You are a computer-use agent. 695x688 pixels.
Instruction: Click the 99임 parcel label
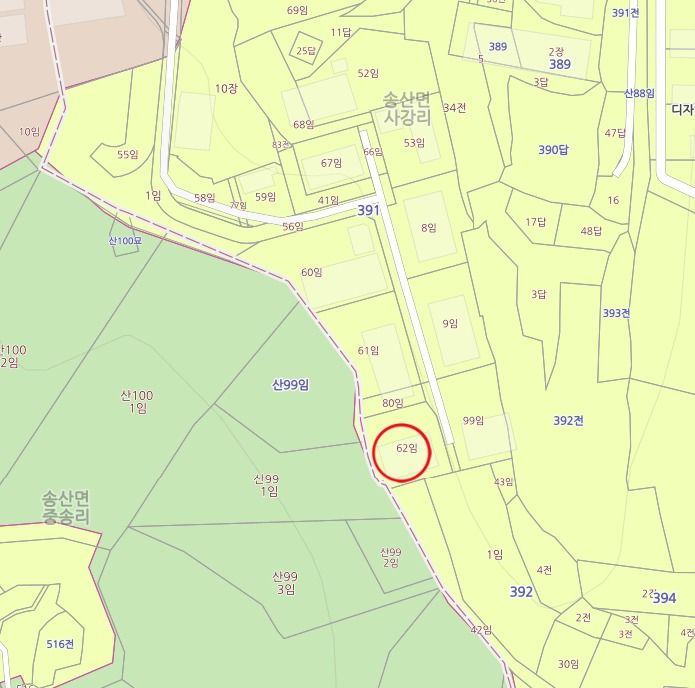click(x=473, y=420)
